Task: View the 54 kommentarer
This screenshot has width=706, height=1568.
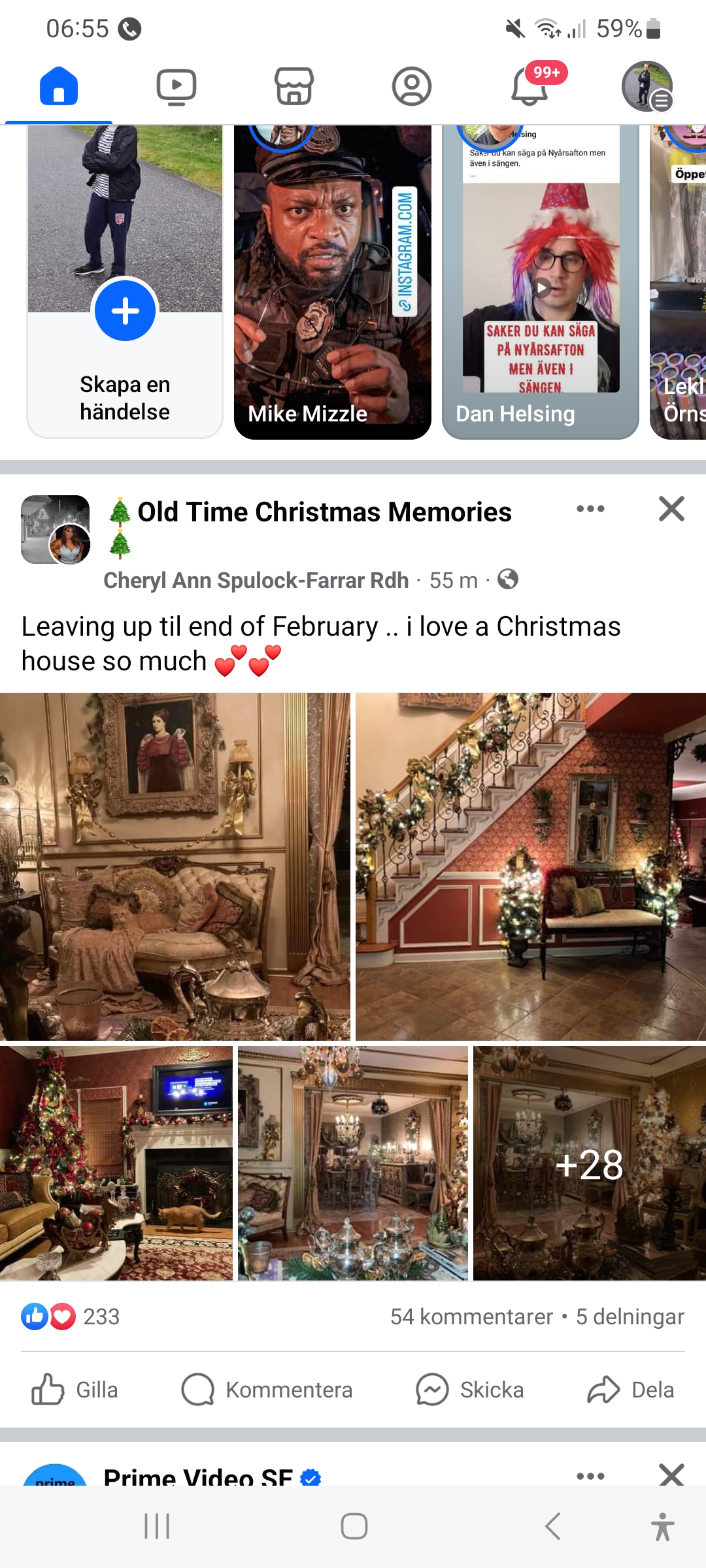Action: [x=471, y=1316]
